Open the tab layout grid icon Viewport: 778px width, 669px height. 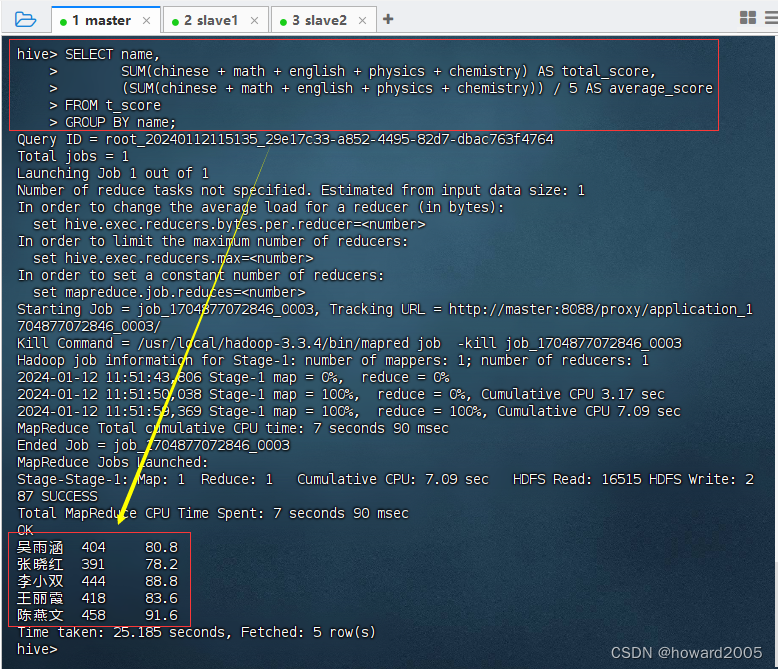[x=748, y=18]
